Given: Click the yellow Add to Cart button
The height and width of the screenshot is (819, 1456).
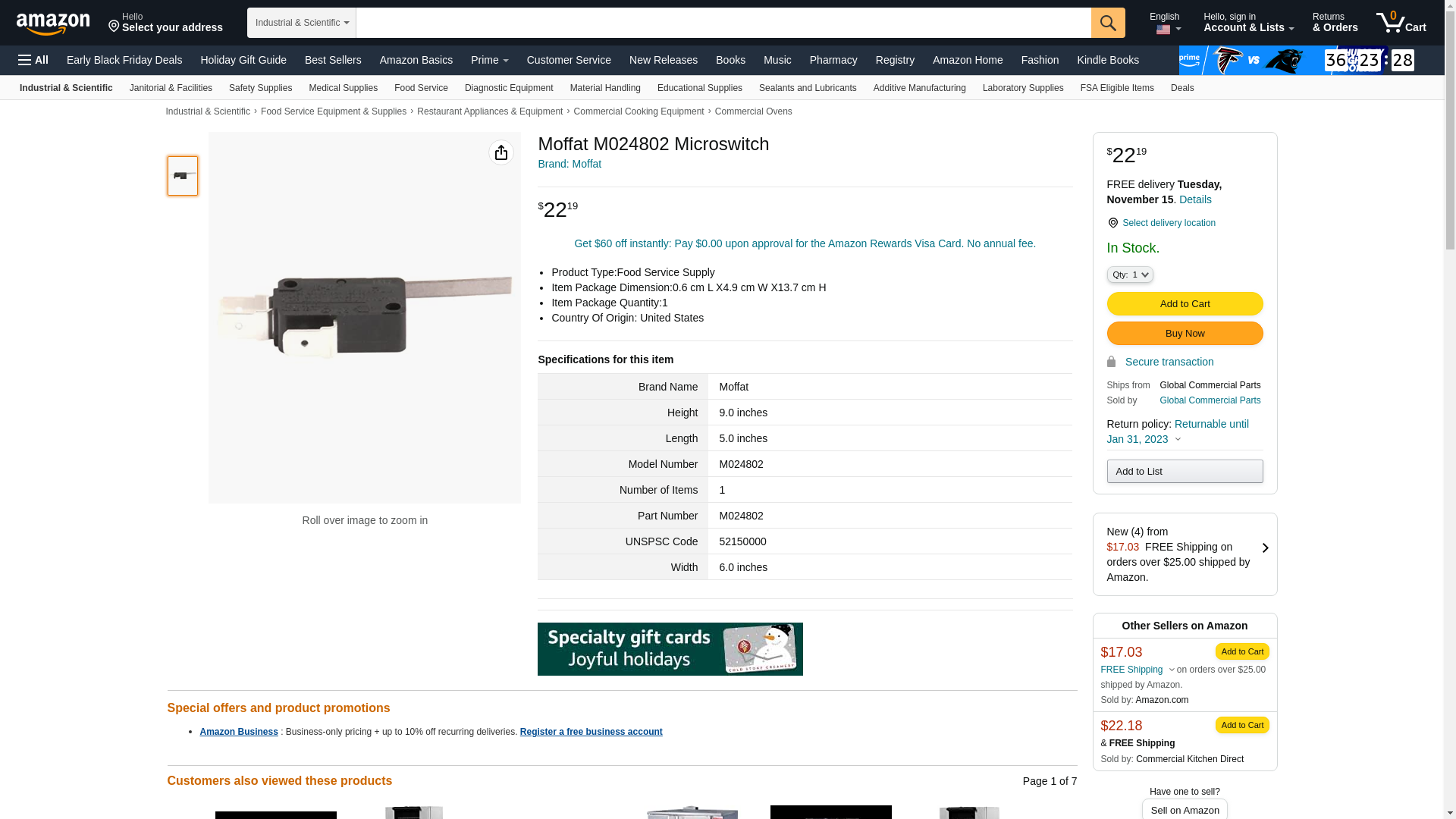Looking at the screenshot, I should tap(1185, 304).
